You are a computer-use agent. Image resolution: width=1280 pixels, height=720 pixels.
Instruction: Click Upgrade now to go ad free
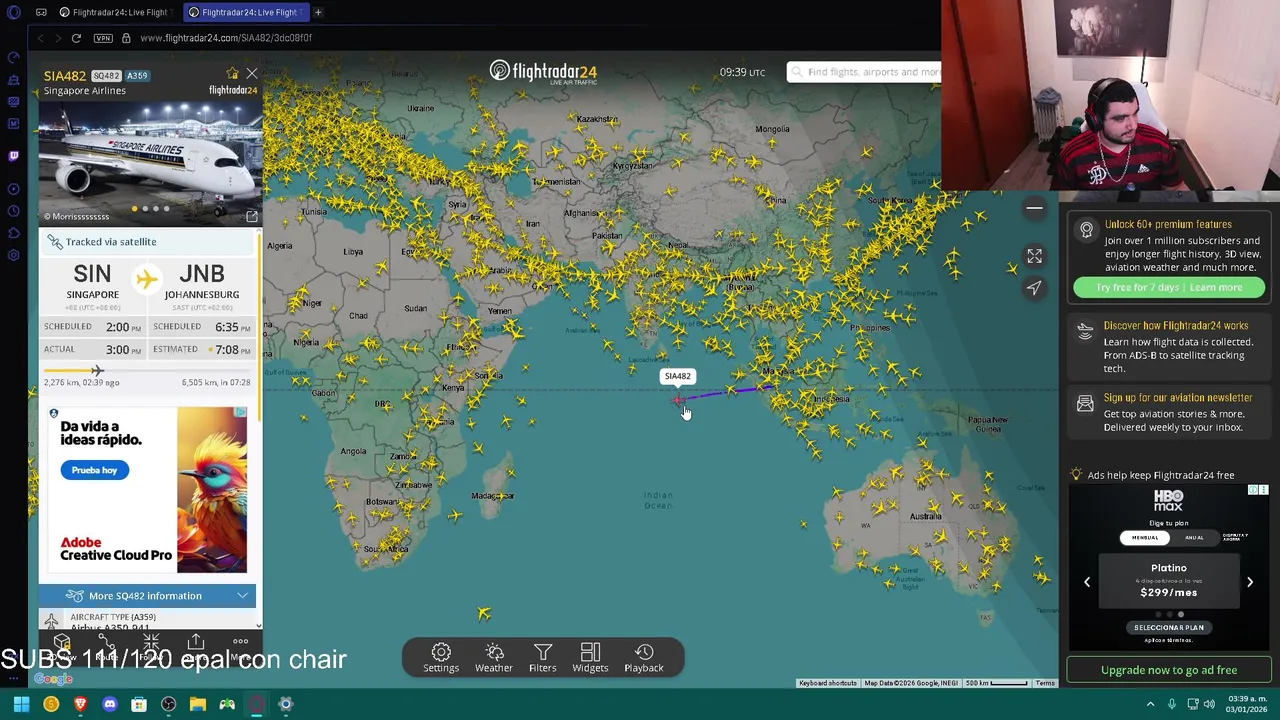1168,670
